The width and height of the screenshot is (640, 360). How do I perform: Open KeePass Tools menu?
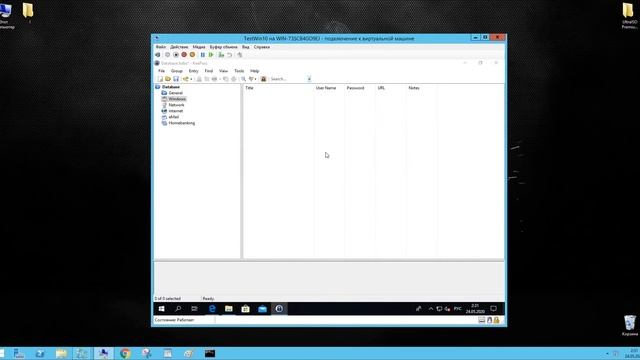tap(239, 71)
